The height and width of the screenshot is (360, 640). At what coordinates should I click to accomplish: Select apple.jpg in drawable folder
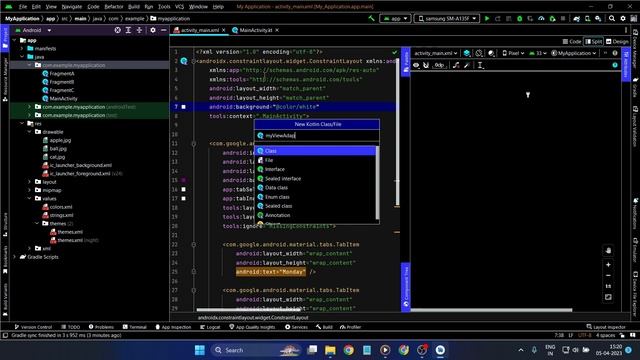tap(60, 140)
